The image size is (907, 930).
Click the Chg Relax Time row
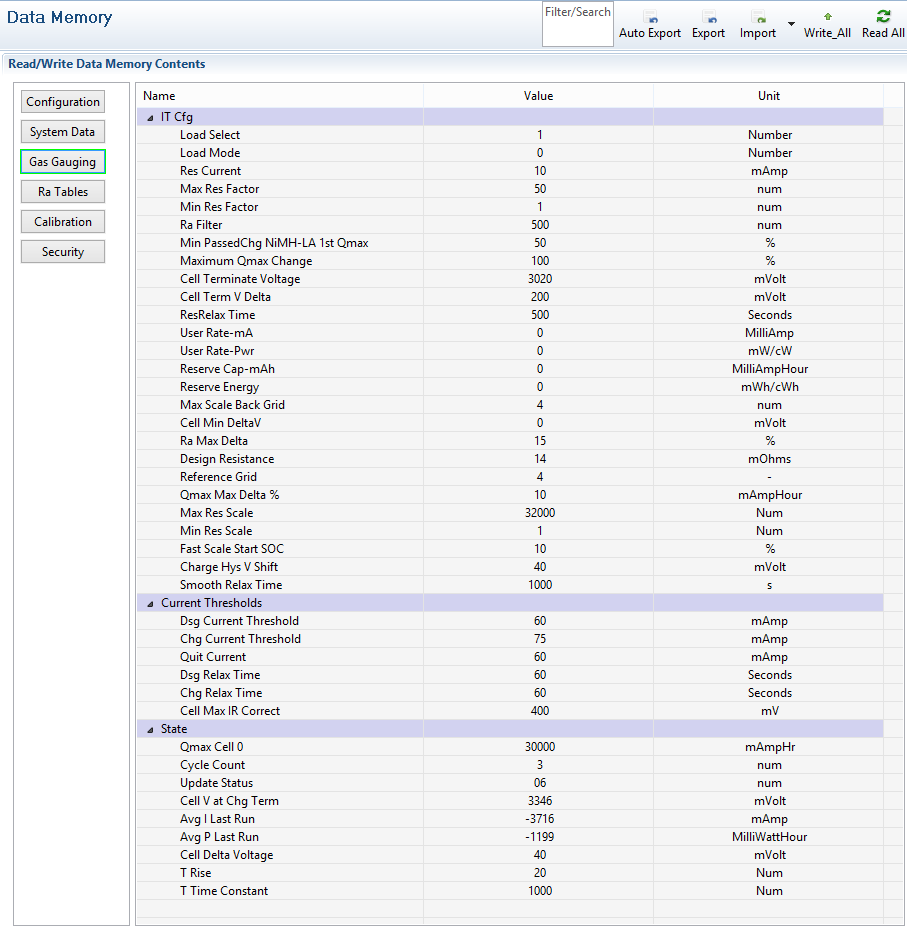click(510, 693)
